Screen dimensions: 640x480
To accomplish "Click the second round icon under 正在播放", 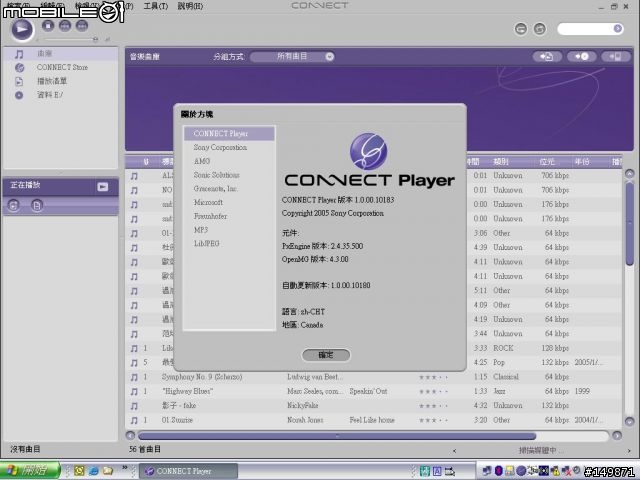I will (37, 205).
